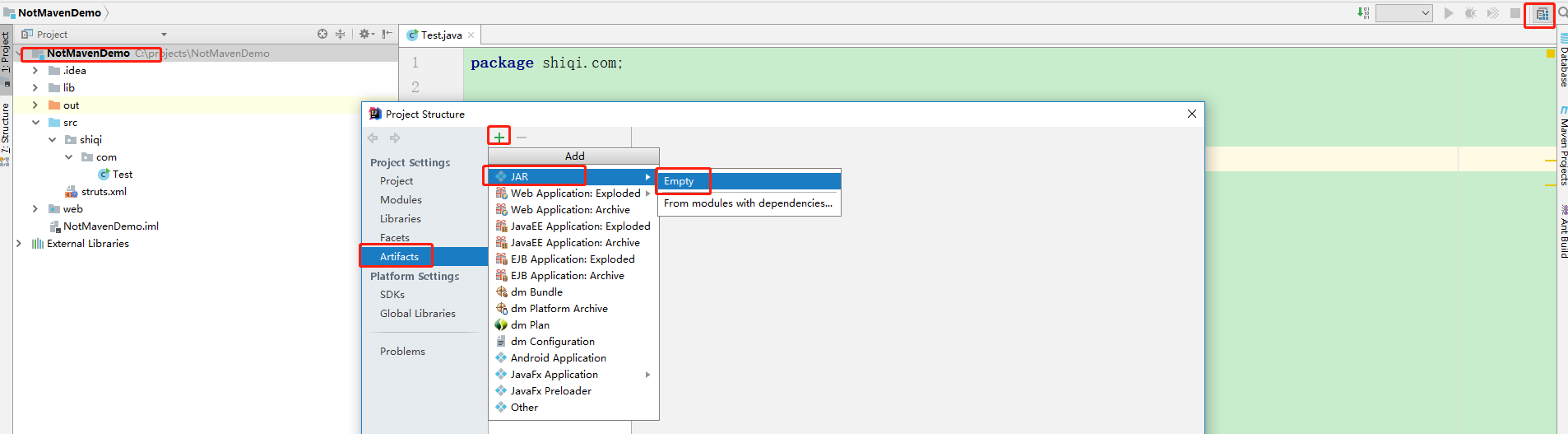This screenshot has height=434, width=1568.
Task: Choose Android Application
Action: click(573, 358)
